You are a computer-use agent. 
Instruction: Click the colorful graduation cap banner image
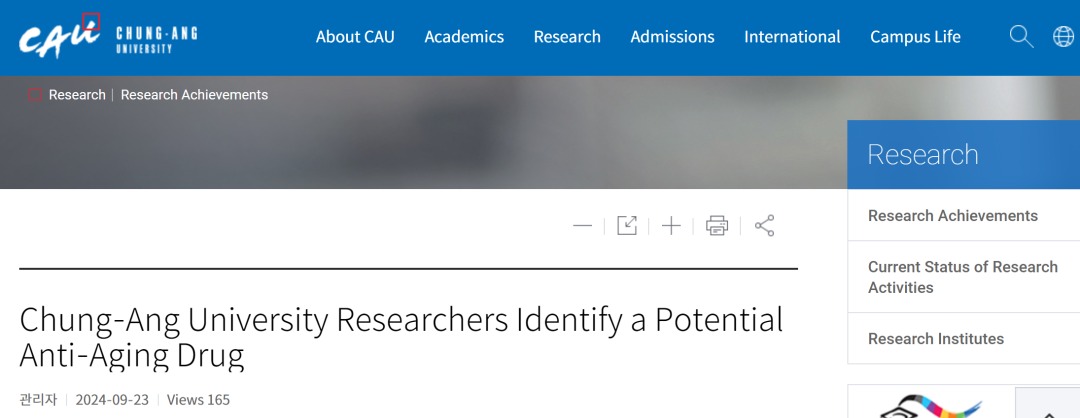pos(930,404)
